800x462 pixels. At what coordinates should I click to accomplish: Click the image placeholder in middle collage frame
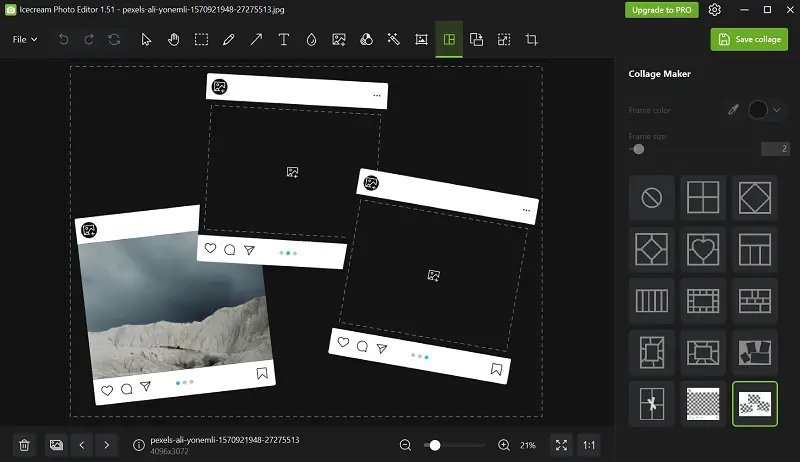click(292, 172)
